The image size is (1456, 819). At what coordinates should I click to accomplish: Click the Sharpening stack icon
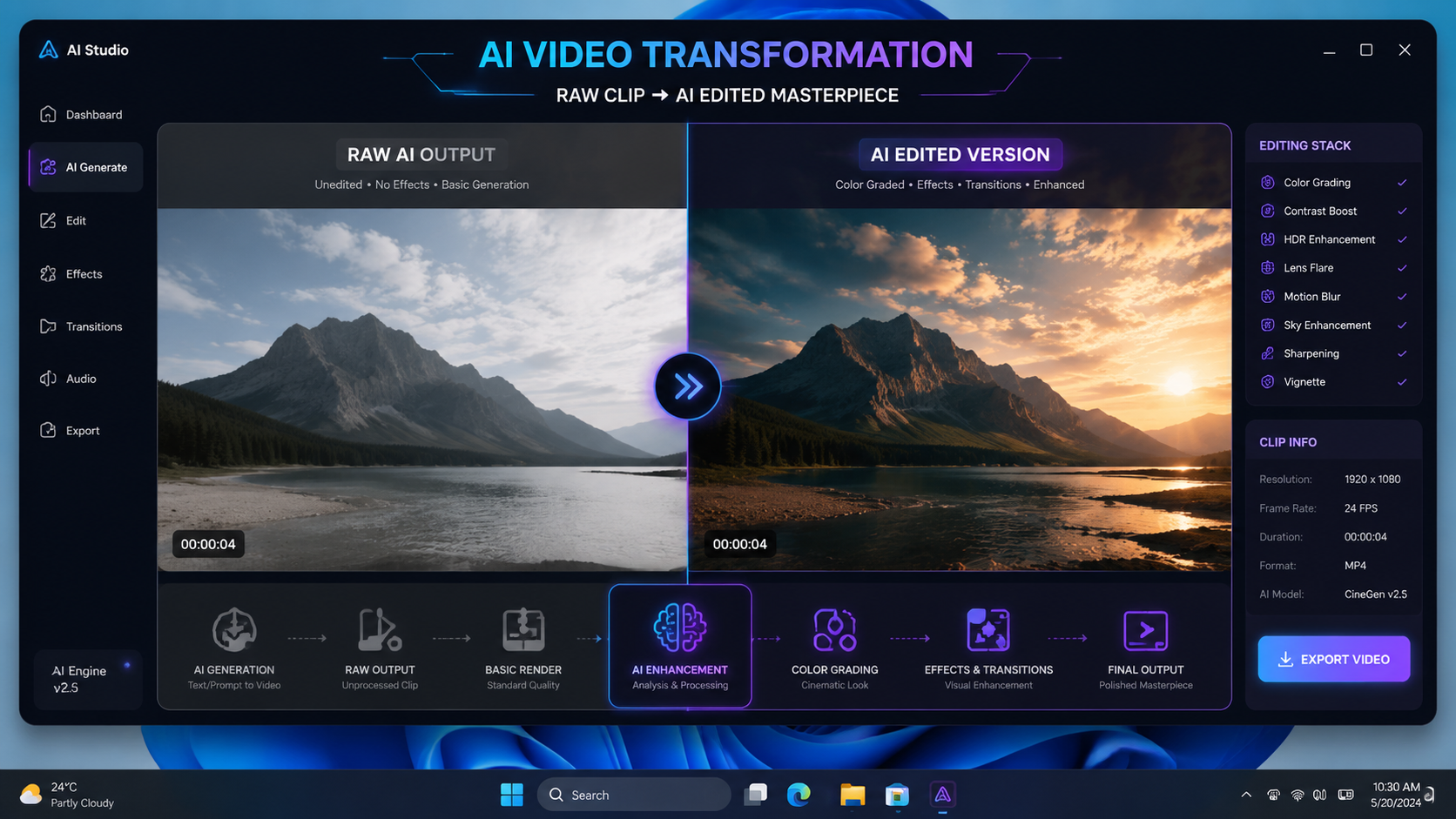click(x=1268, y=353)
